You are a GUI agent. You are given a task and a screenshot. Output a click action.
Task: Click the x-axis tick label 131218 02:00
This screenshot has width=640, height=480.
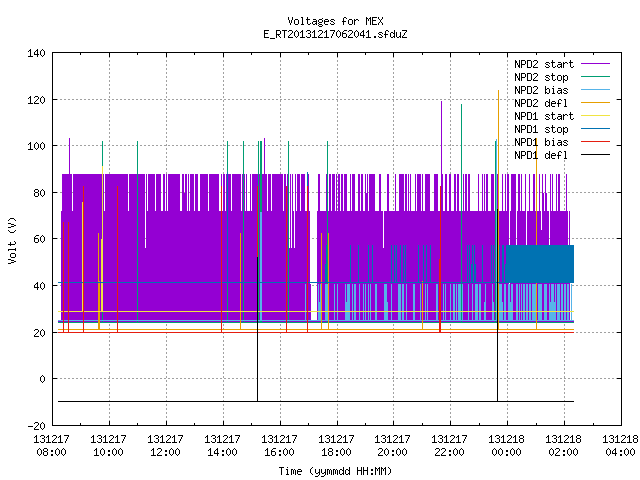pyautogui.click(x=563, y=446)
